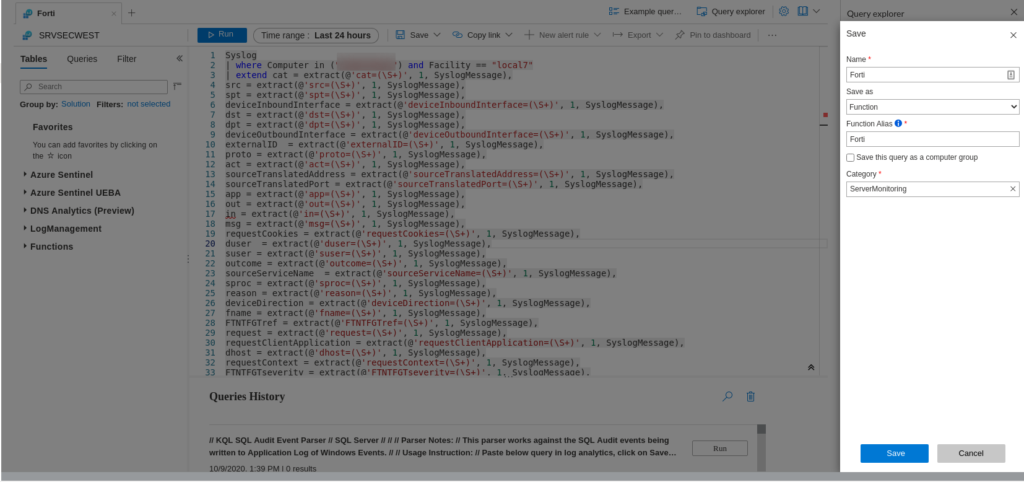1024x482 pixels.
Task: Click the Function Alias info icon
Action: click(899, 123)
